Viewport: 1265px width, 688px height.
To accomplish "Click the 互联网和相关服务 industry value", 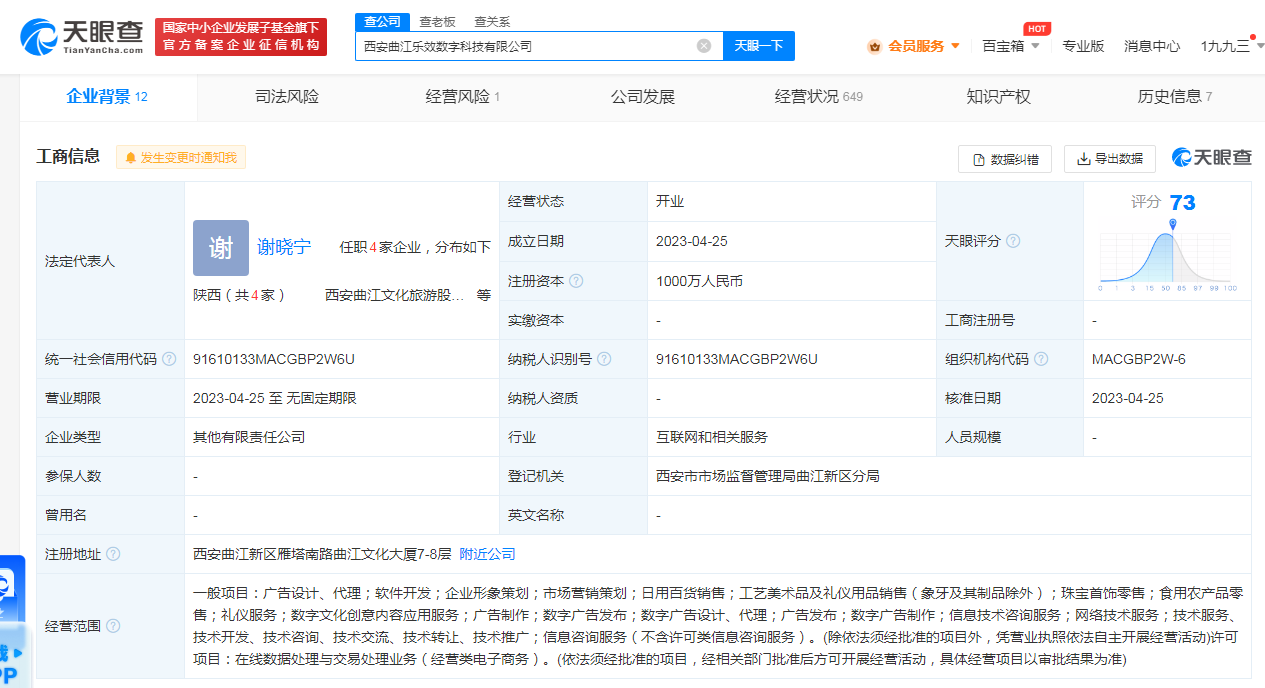I will point(712,437).
